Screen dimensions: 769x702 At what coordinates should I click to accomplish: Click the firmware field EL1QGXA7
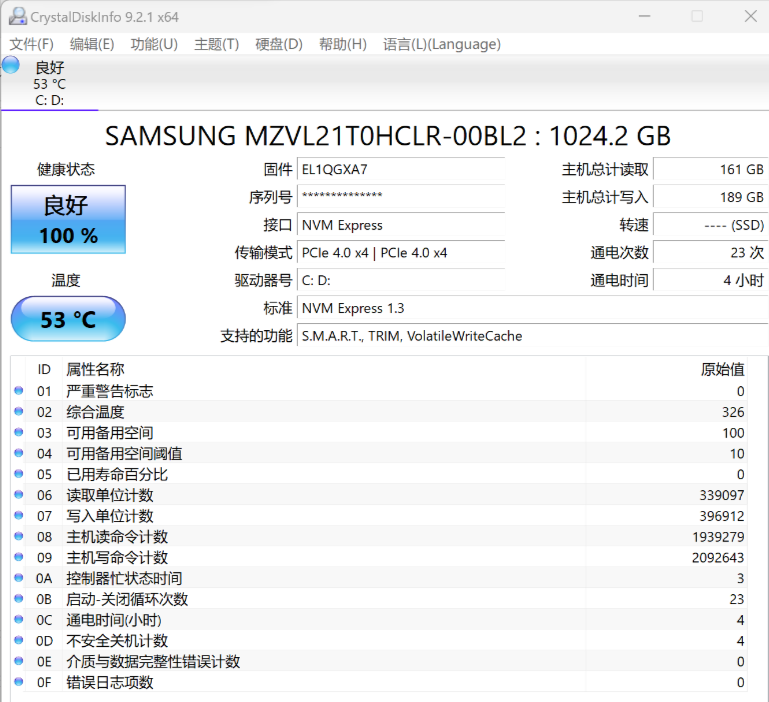tap(401, 170)
